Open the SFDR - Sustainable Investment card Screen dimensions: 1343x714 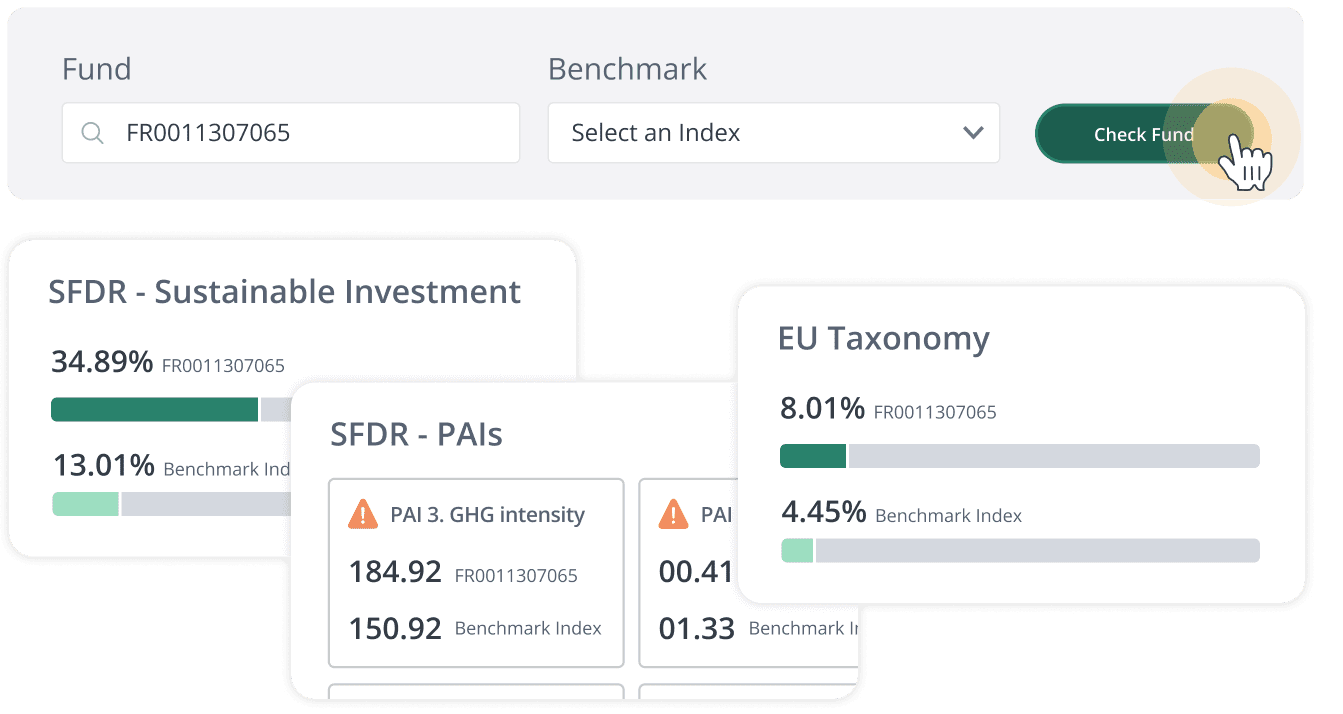tap(283, 292)
